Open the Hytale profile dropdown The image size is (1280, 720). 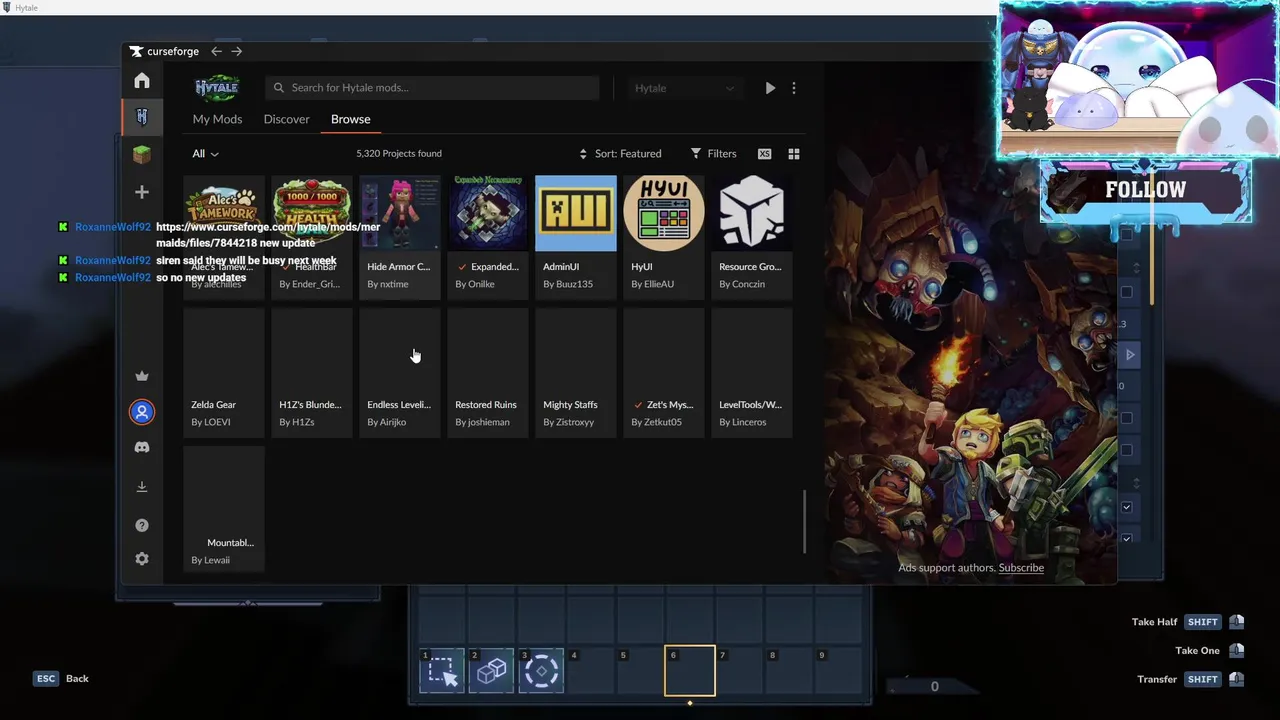[685, 88]
